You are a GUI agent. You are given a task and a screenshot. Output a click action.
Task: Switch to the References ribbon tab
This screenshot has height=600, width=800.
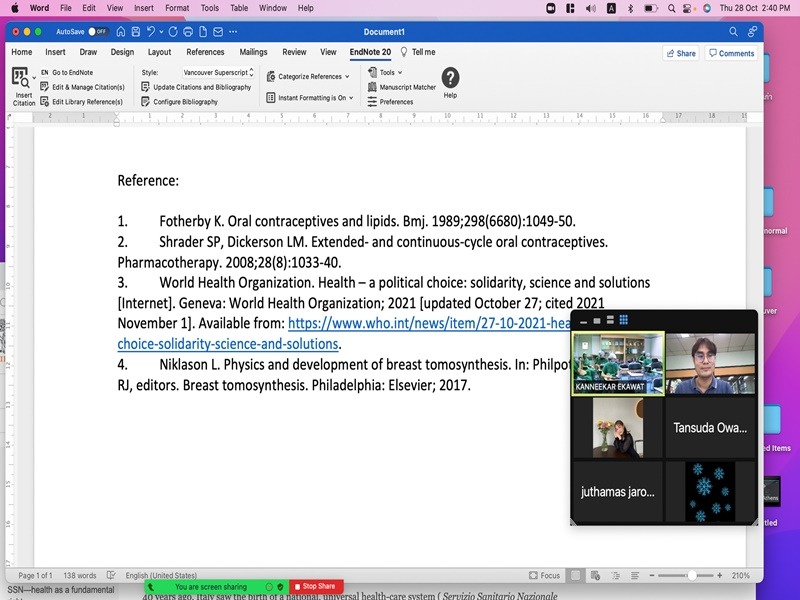(x=205, y=52)
